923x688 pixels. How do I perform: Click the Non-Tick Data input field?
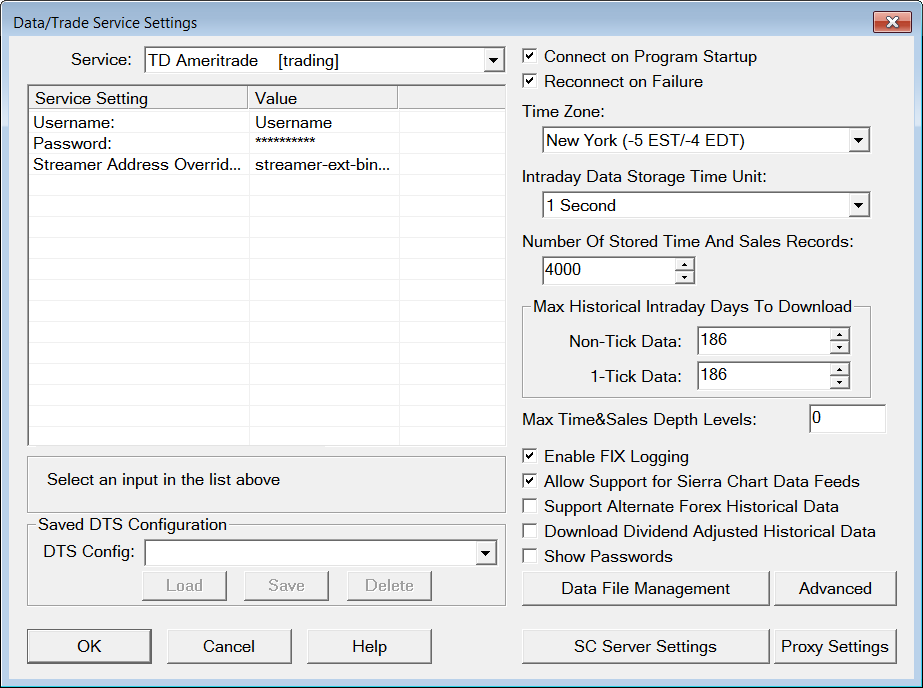pos(764,341)
